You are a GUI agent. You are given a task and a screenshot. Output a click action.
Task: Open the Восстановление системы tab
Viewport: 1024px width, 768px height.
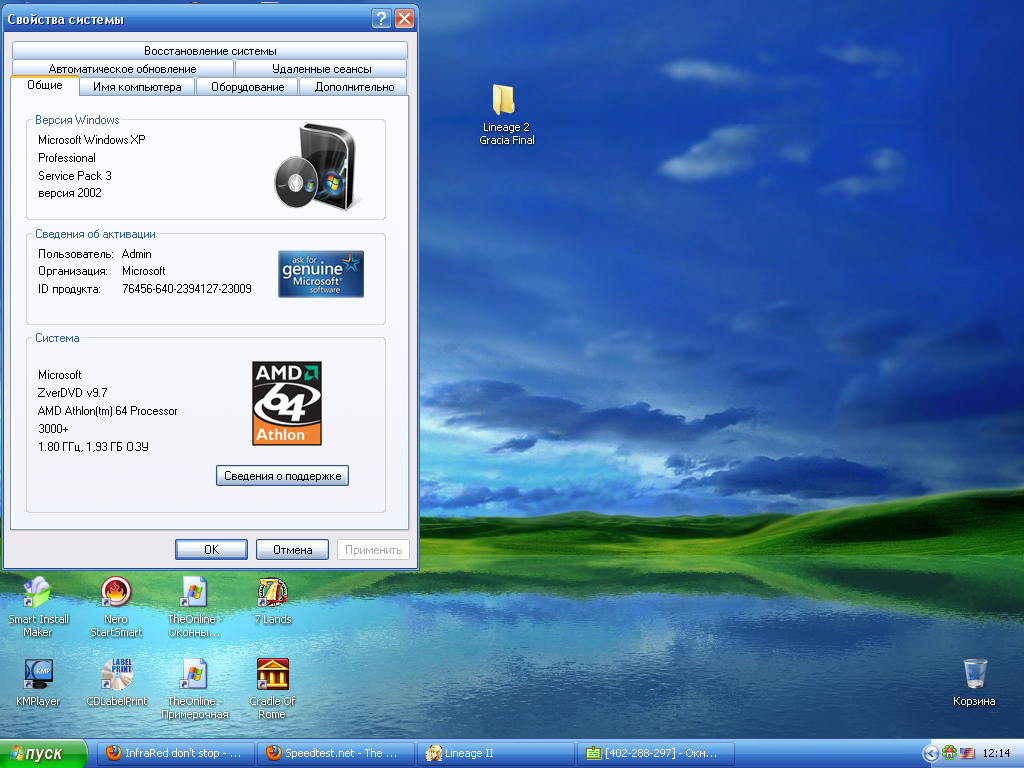(x=210, y=51)
